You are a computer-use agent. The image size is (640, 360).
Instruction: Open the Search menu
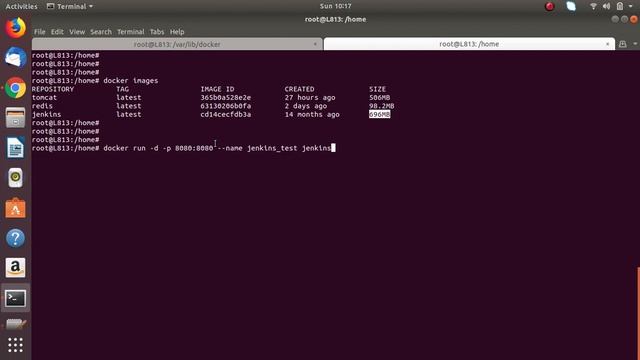(x=101, y=32)
